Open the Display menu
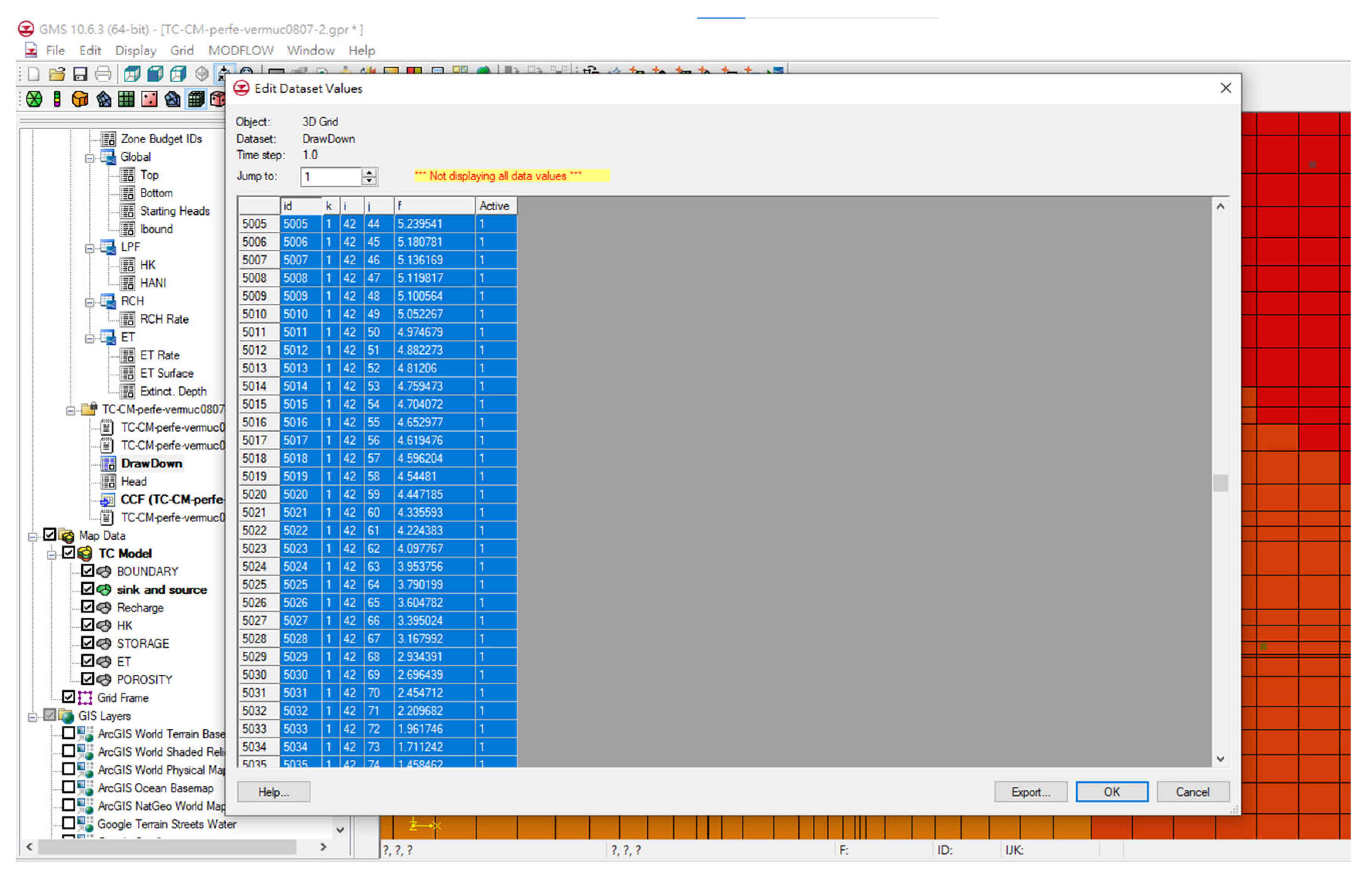The image size is (1372, 882). click(135, 51)
